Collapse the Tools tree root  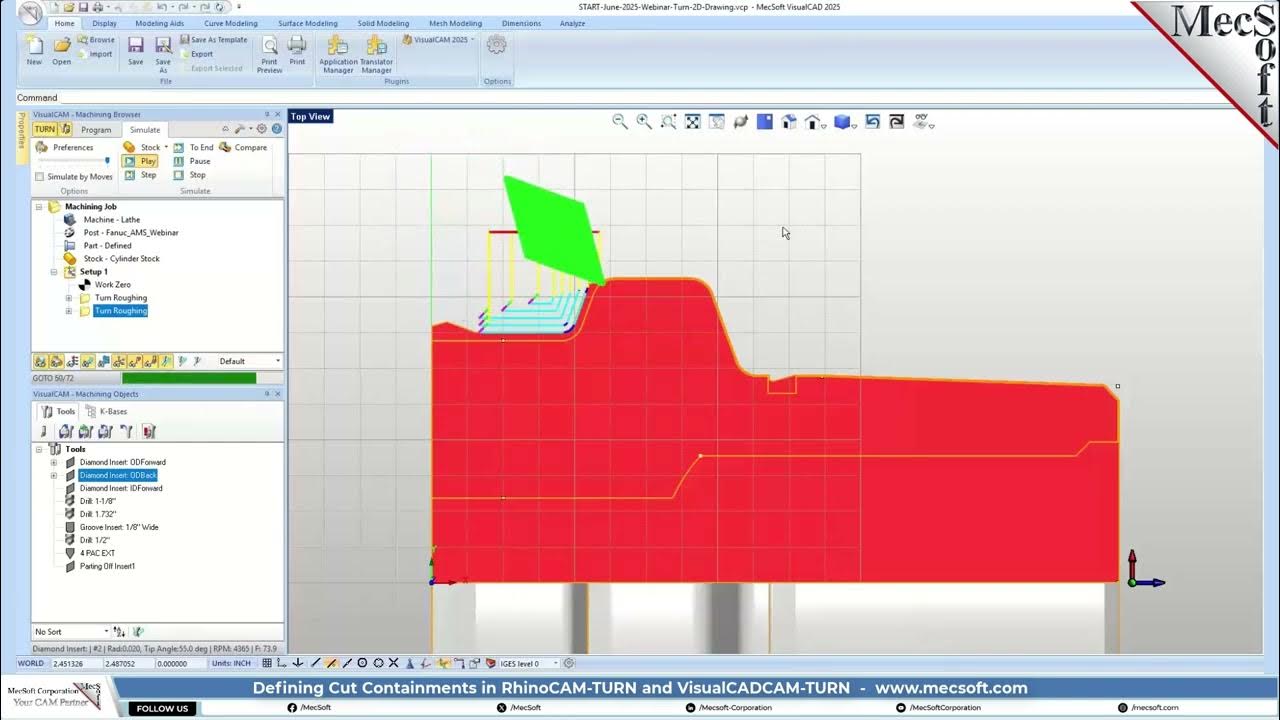pos(39,450)
